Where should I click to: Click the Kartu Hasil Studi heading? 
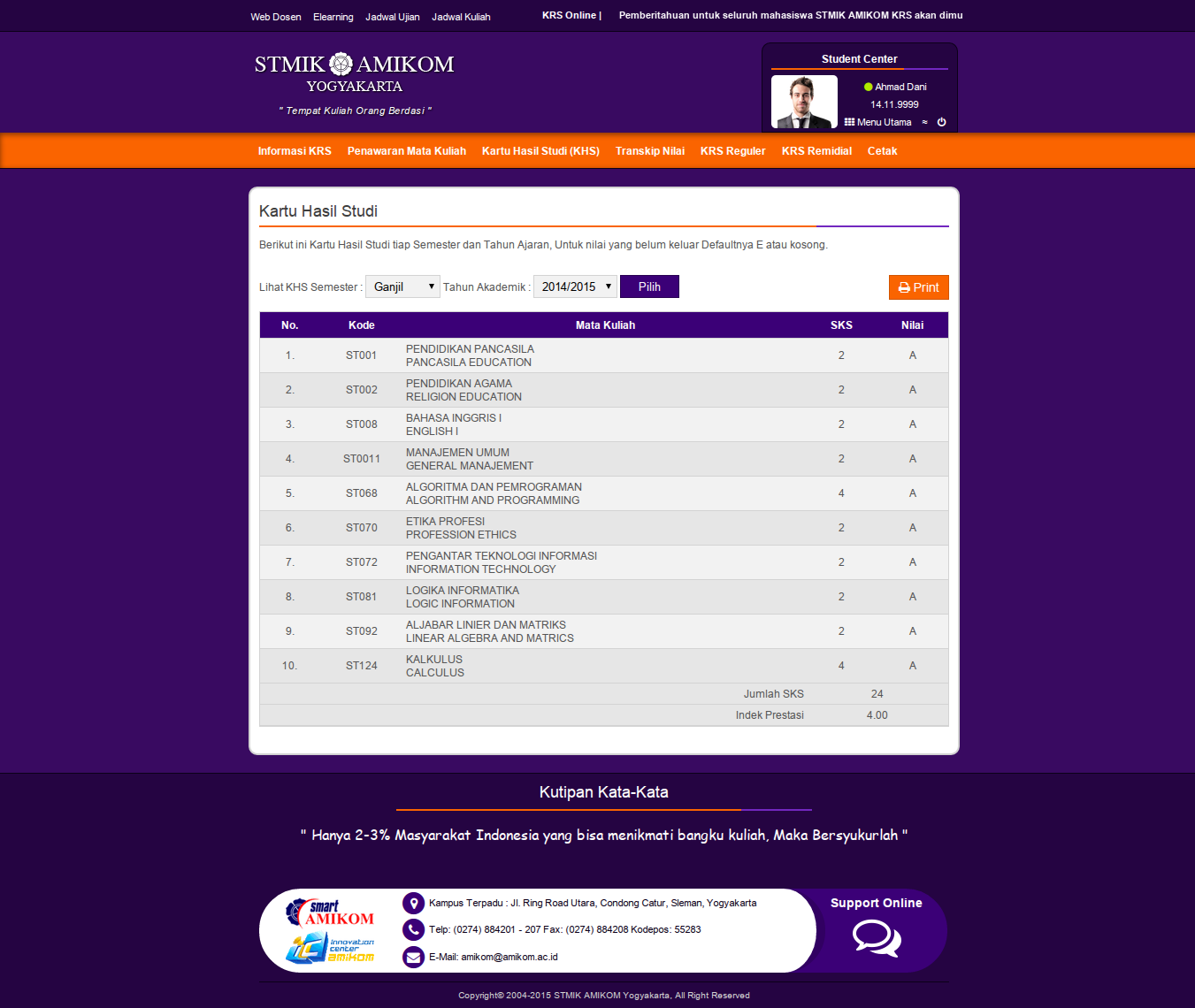(318, 211)
